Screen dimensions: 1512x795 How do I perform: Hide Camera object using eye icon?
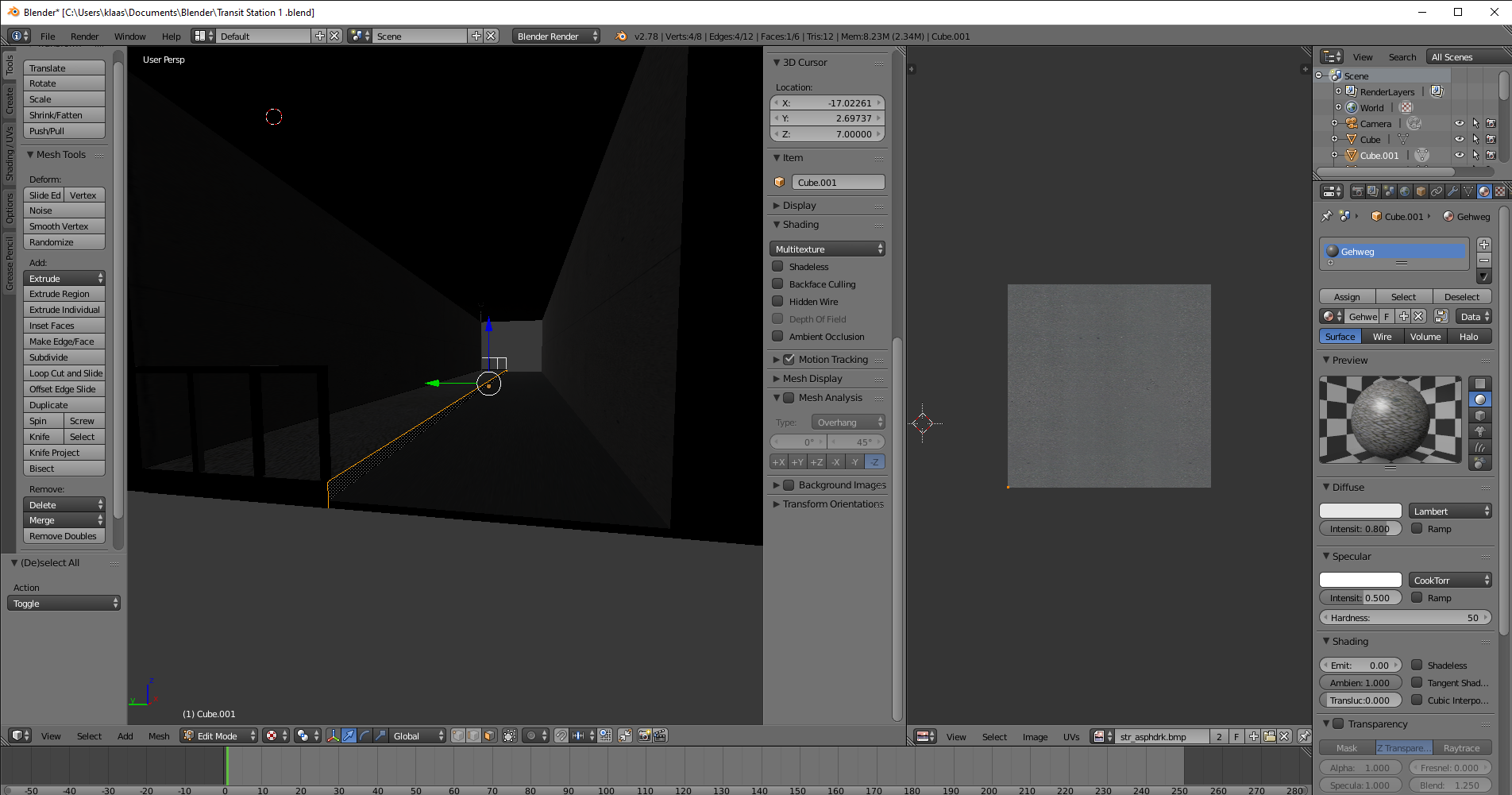tap(1459, 124)
